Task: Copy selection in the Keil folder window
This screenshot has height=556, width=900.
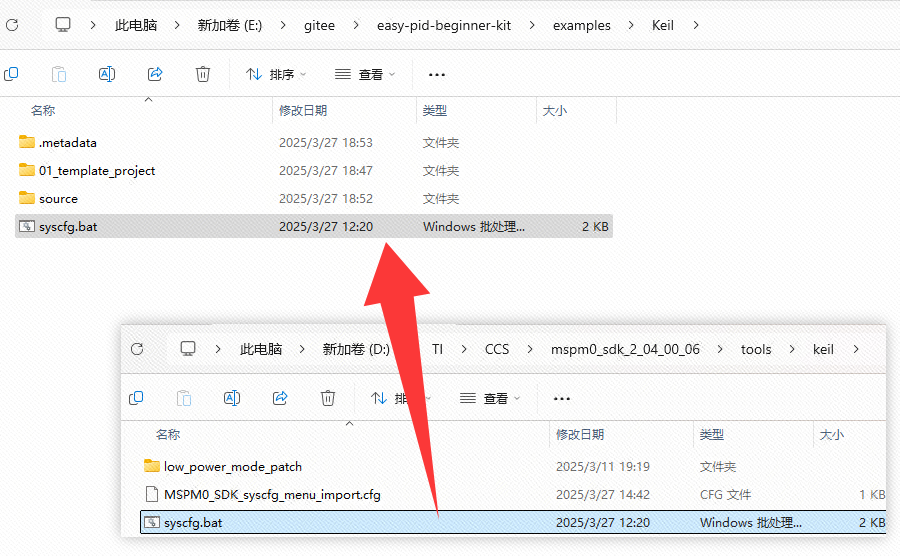Action: coord(11,74)
